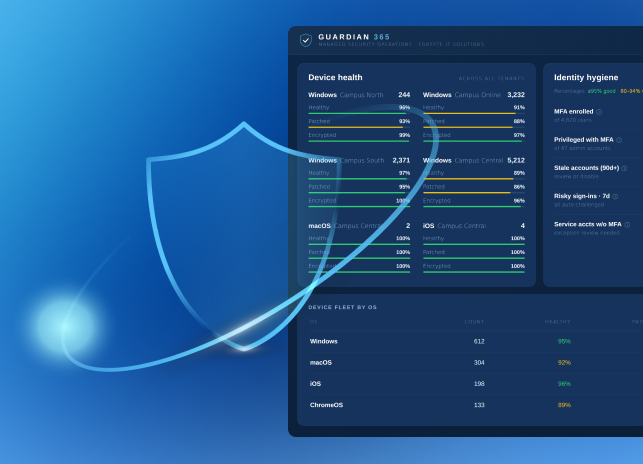The height and width of the screenshot is (464, 643).
Task: Click the Risky sign-ins 7d label
Action: (581, 196)
